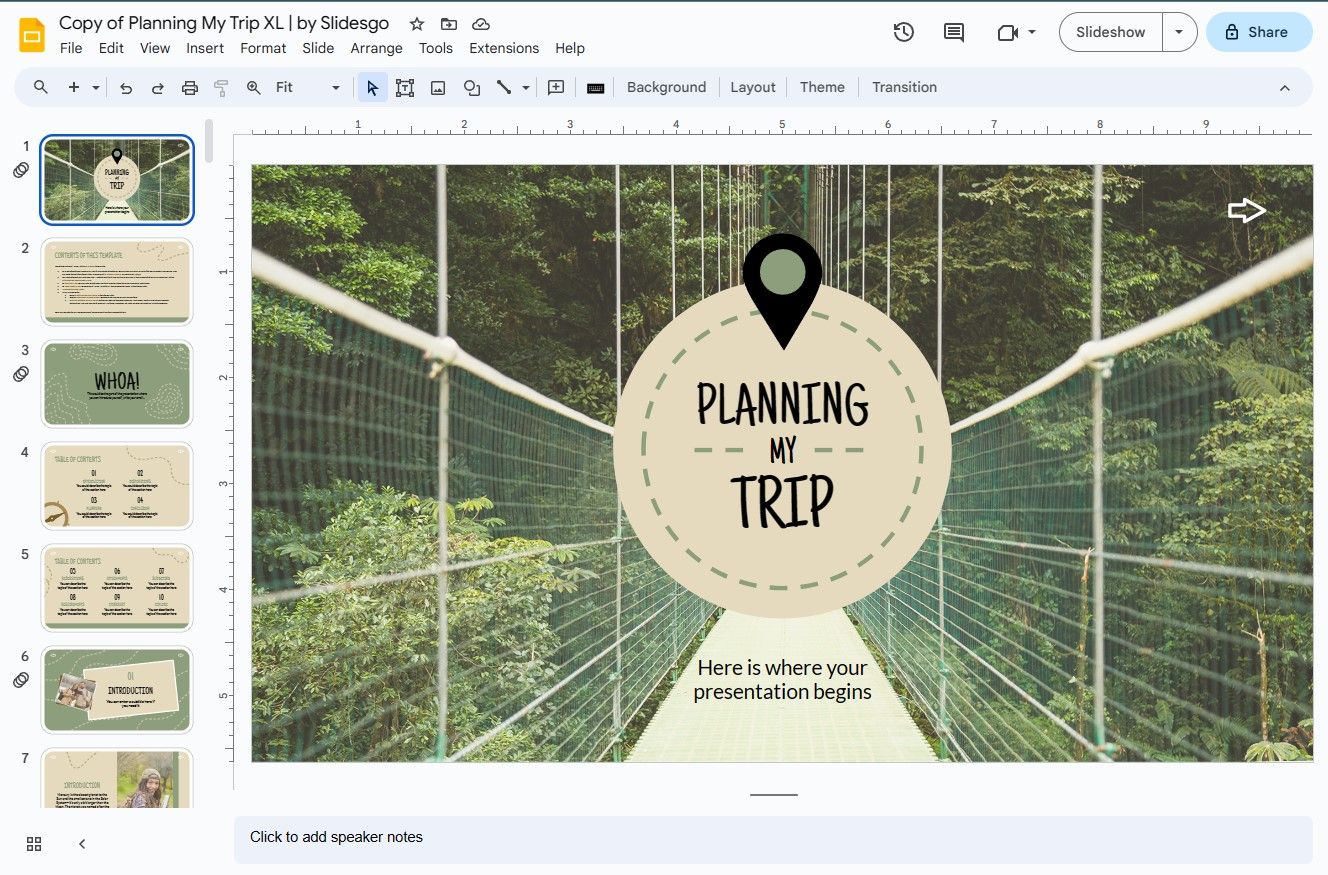
Task: Redo the last action
Action: click(157, 87)
